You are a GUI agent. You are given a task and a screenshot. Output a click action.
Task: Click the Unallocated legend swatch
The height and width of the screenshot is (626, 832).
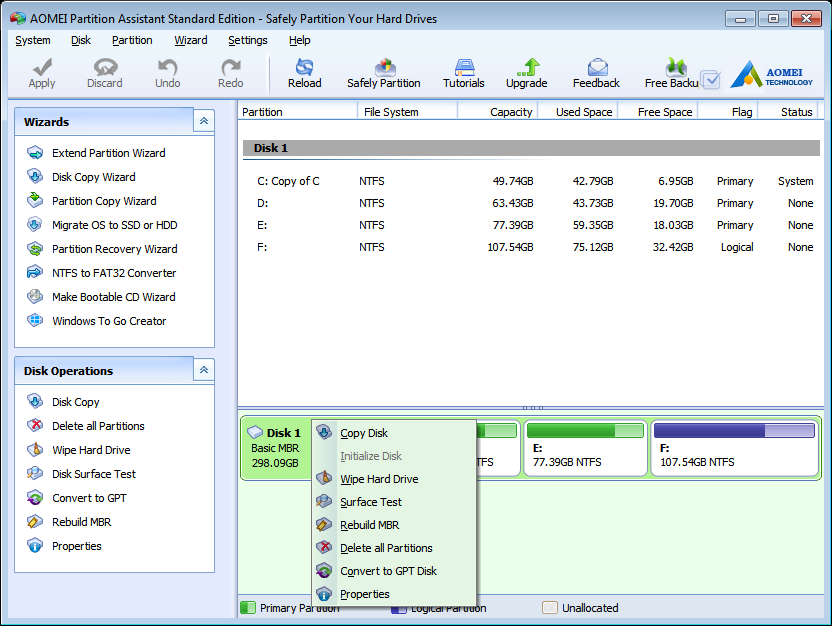[550, 608]
